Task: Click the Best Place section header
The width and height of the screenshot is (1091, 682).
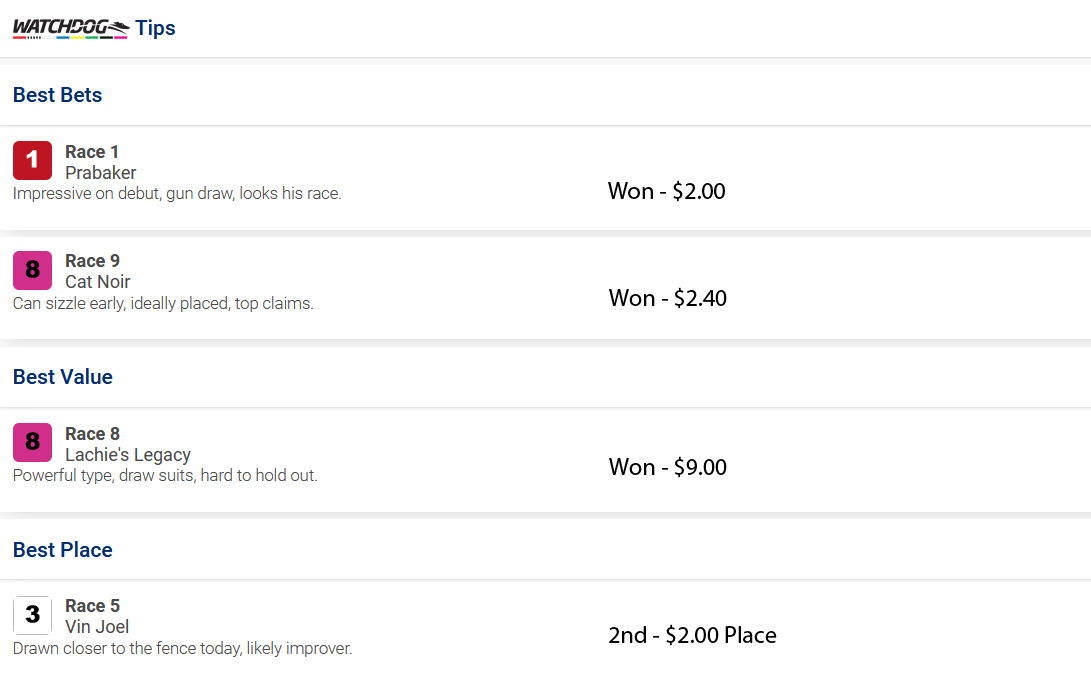Action: (63, 550)
